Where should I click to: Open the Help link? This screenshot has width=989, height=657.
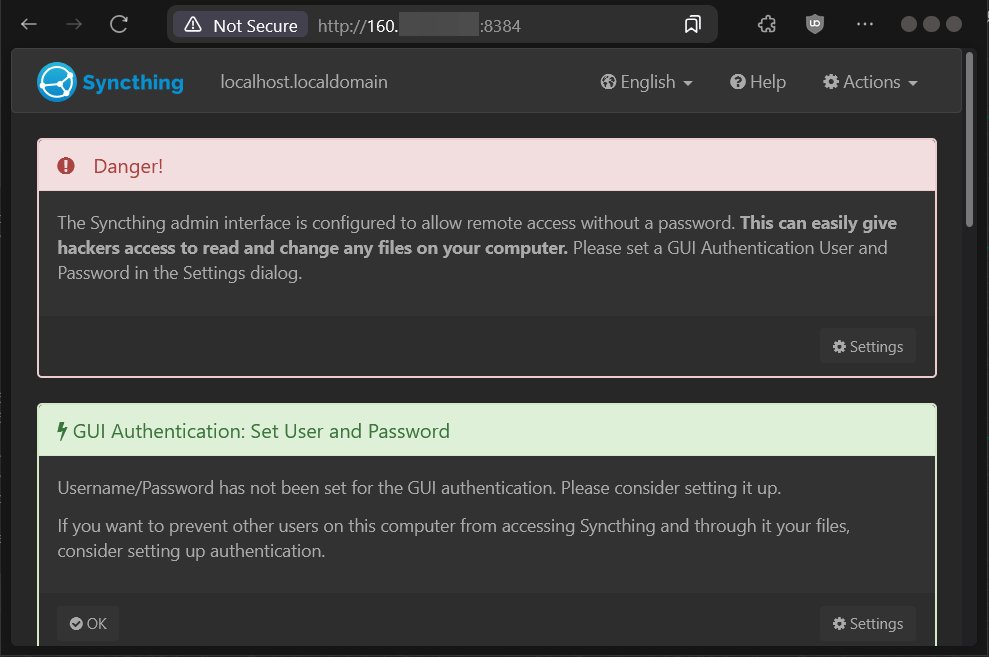click(758, 82)
